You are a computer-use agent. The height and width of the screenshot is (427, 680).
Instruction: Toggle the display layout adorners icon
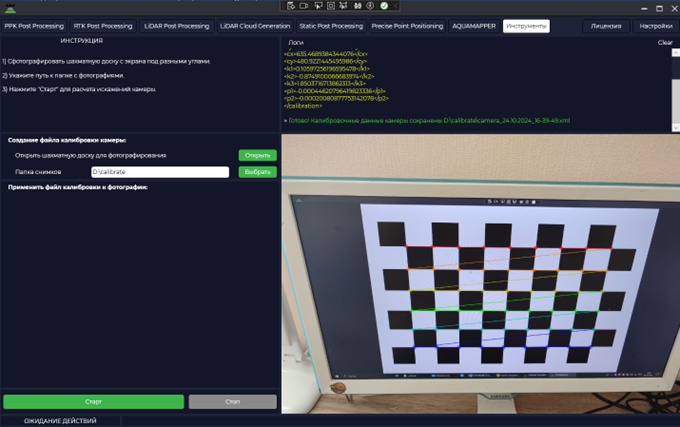331,5
